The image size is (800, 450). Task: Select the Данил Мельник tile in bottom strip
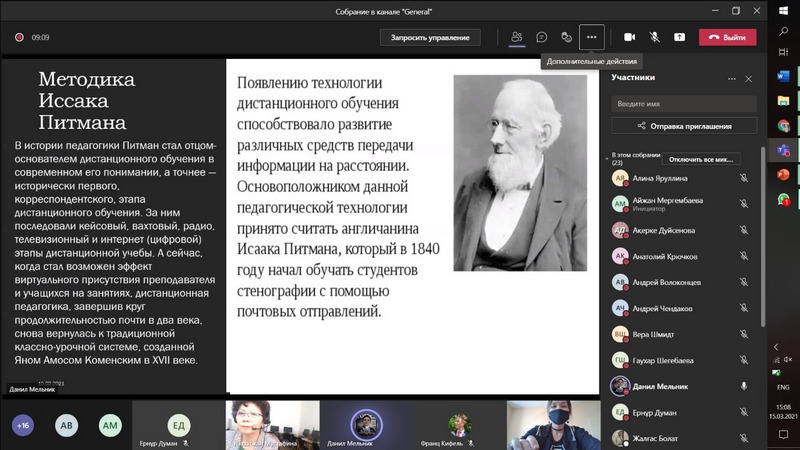(x=366, y=425)
